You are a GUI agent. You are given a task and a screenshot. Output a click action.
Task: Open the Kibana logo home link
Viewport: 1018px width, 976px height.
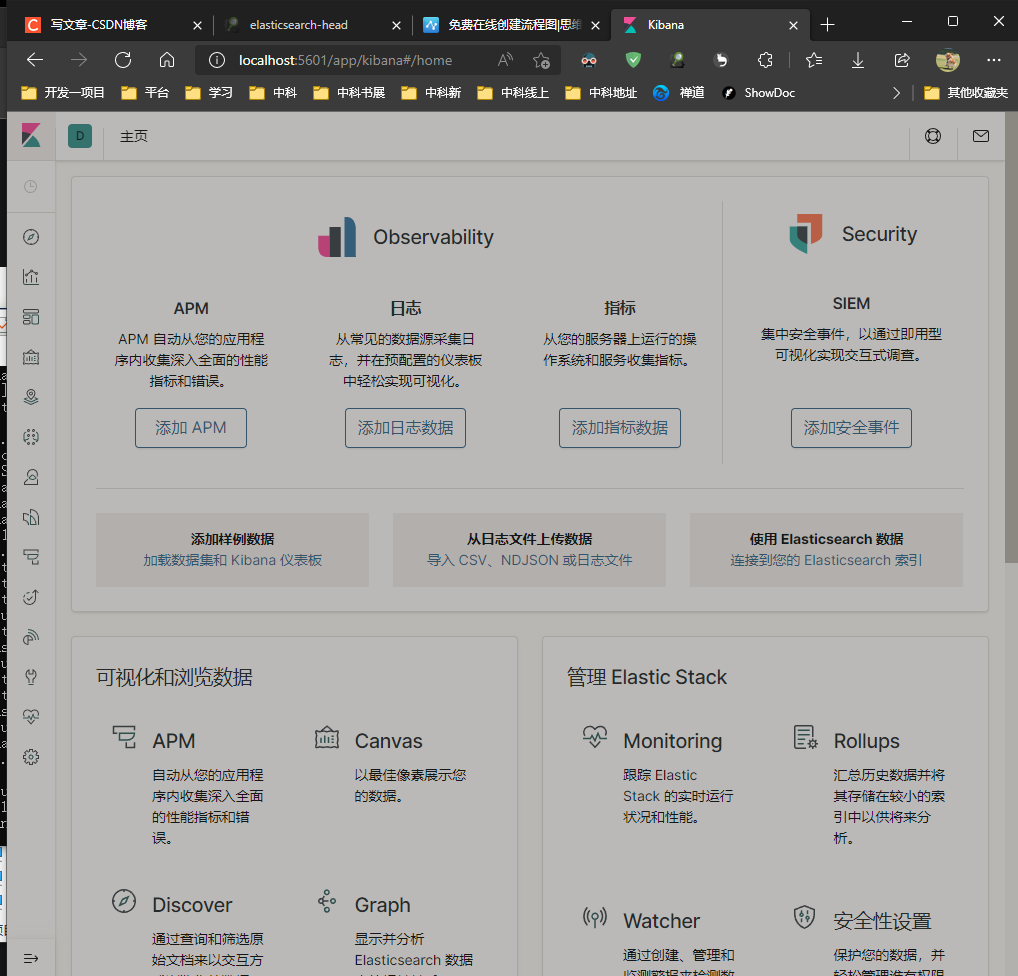pos(31,136)
